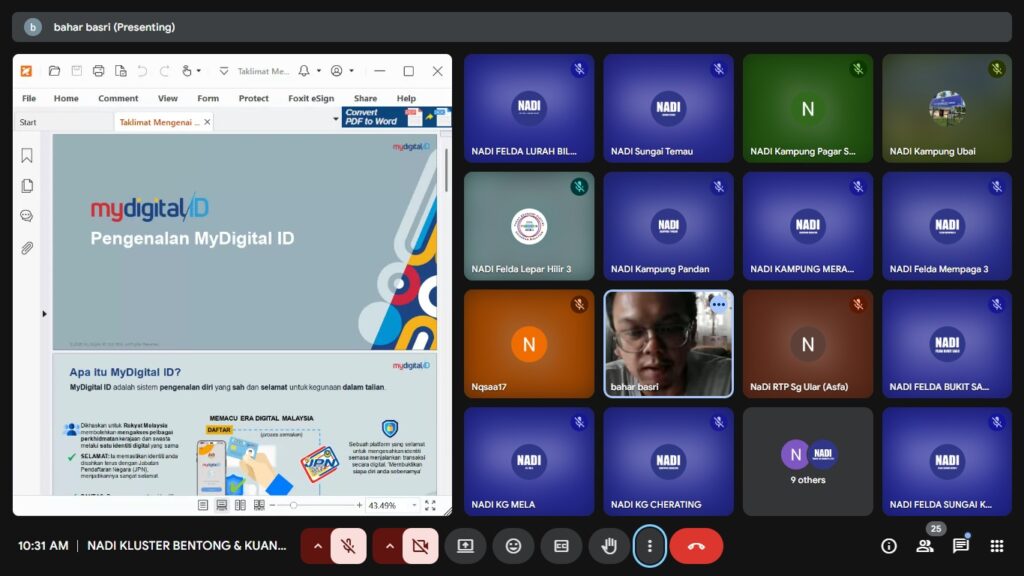Raise your hand in the meeting

(609, 545)
